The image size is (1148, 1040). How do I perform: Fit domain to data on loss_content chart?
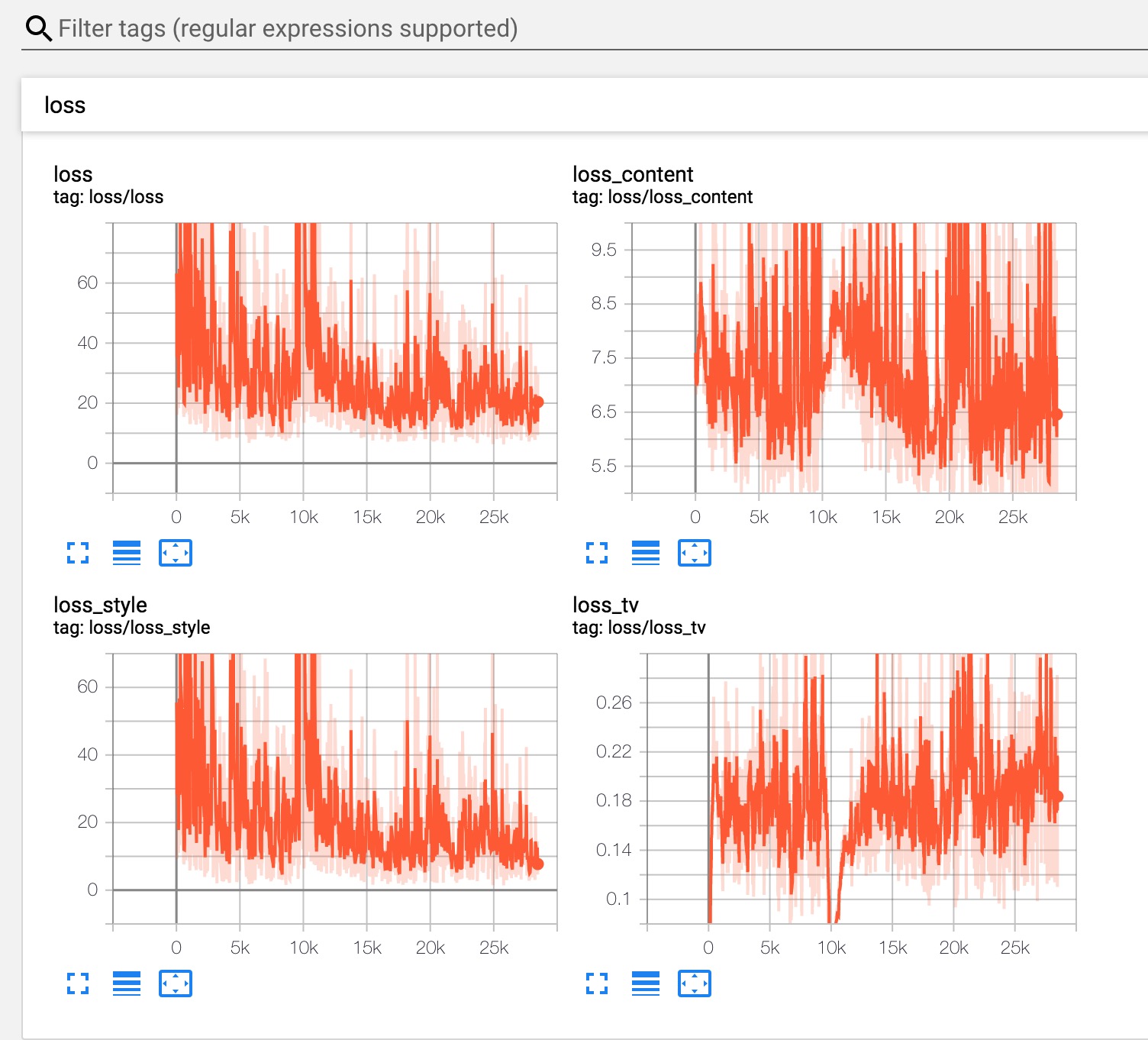(695, 553)
